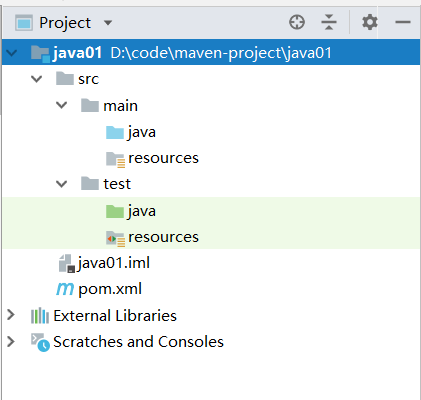Click the green test java folder icon
421x400 pixels.
(x=115, y=211)
